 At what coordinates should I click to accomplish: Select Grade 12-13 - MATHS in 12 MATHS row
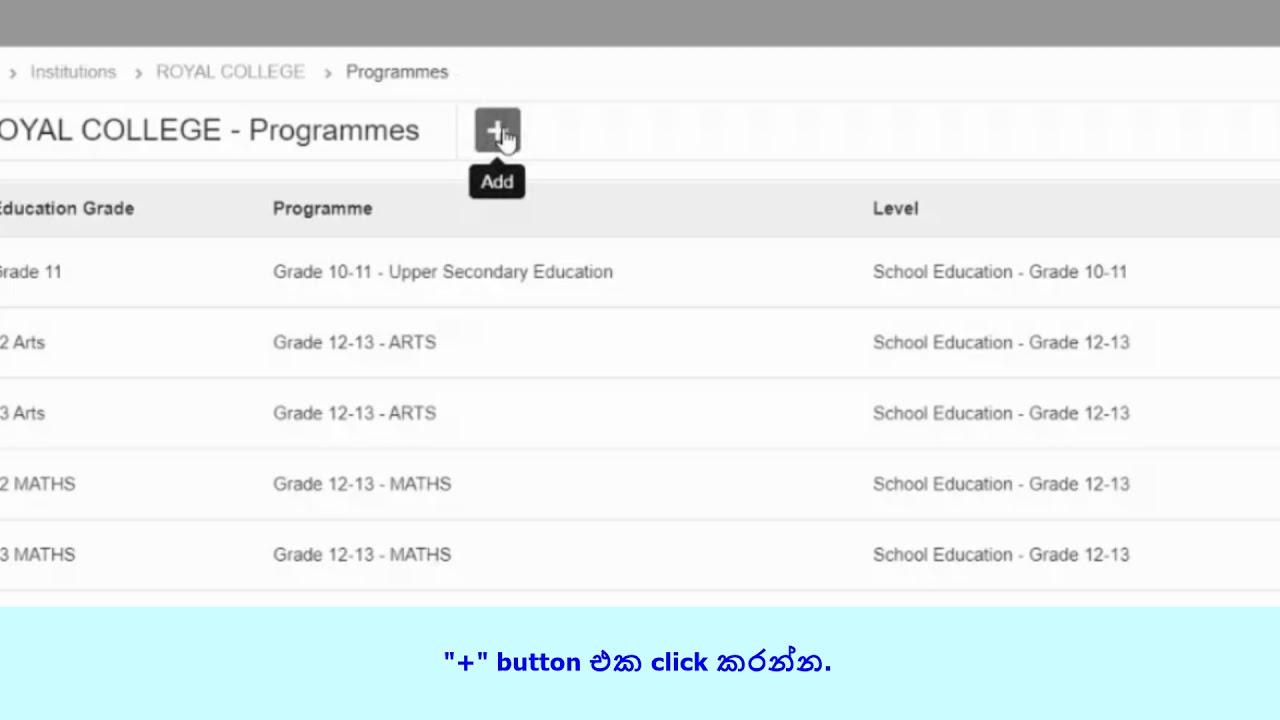[x=362, y=484]
